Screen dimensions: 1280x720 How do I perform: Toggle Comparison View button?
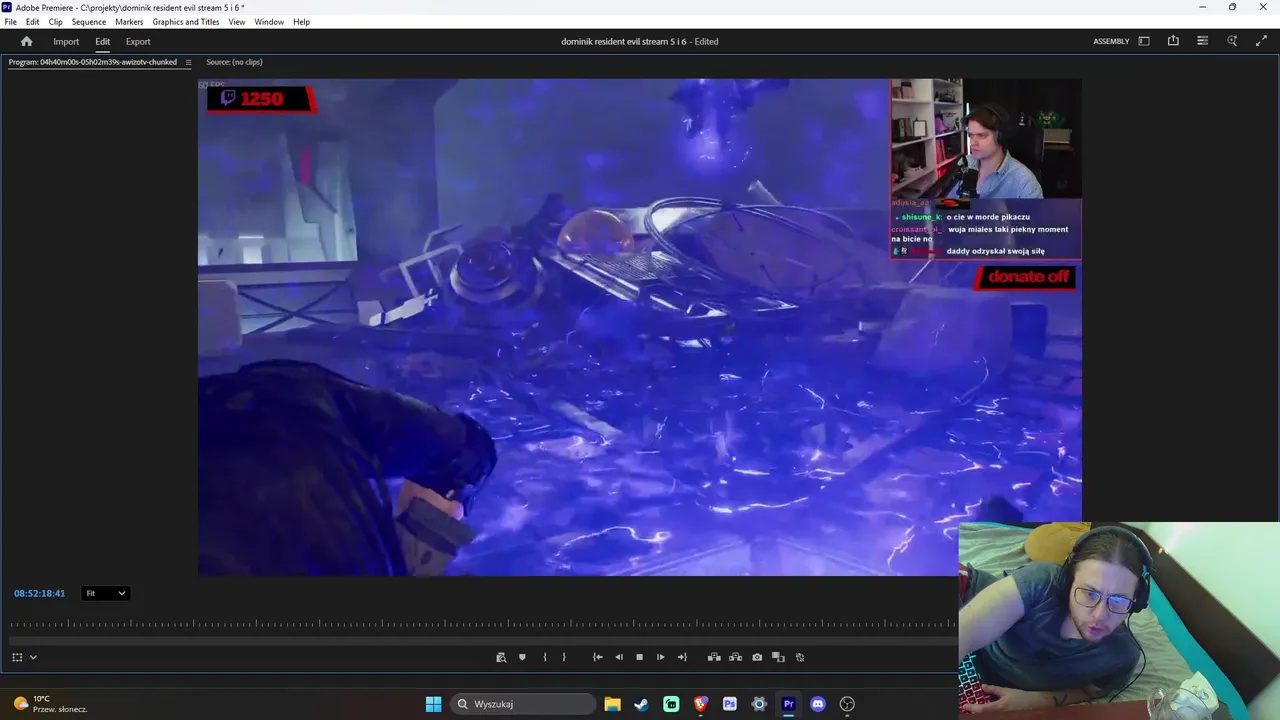tap(778, 657)
